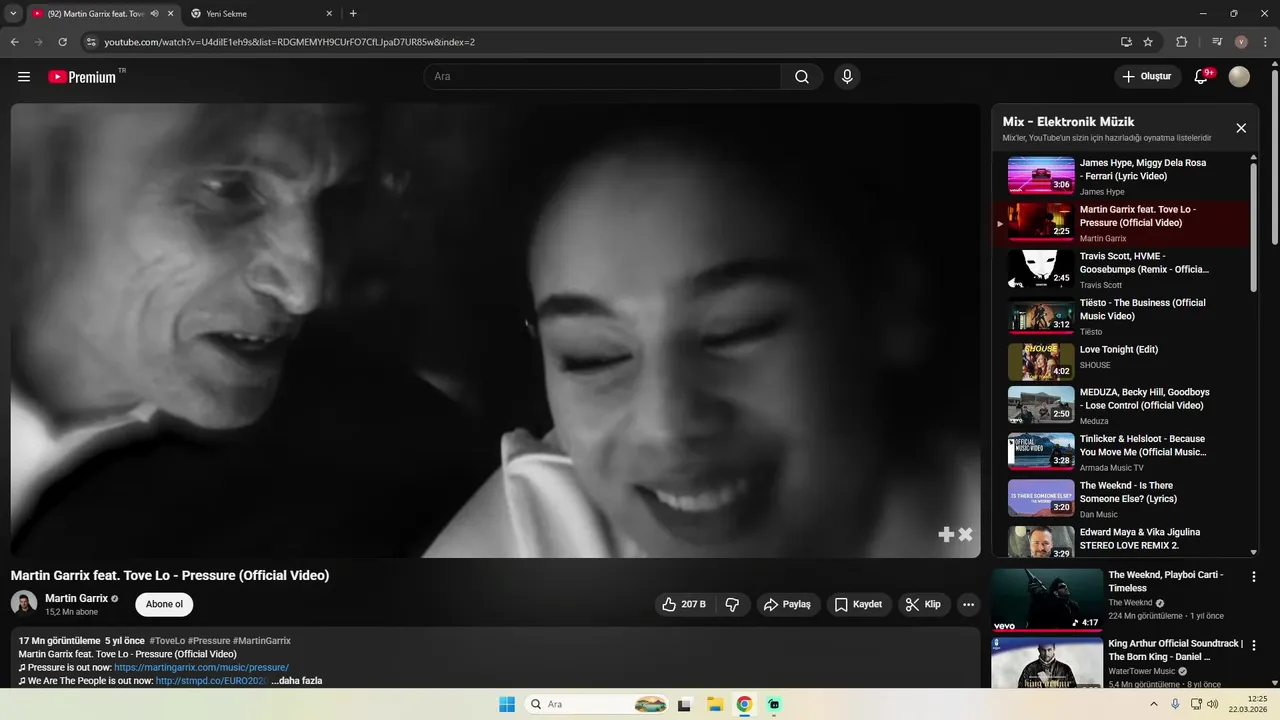Start voice search with microphone icon
This screenshot has height=720, width=1280.
tap(847, 77)
